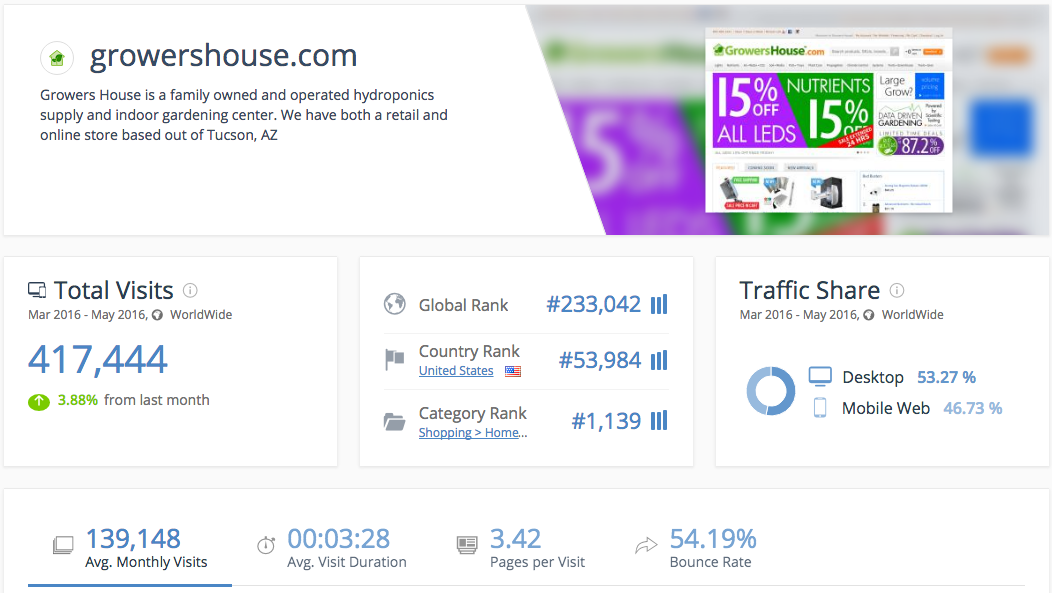Click the stopwatch icon for Avg. Visit Duration
The height and width of the screenshot is (593, 1052).
pyautogui.click(x=266, y=545)
